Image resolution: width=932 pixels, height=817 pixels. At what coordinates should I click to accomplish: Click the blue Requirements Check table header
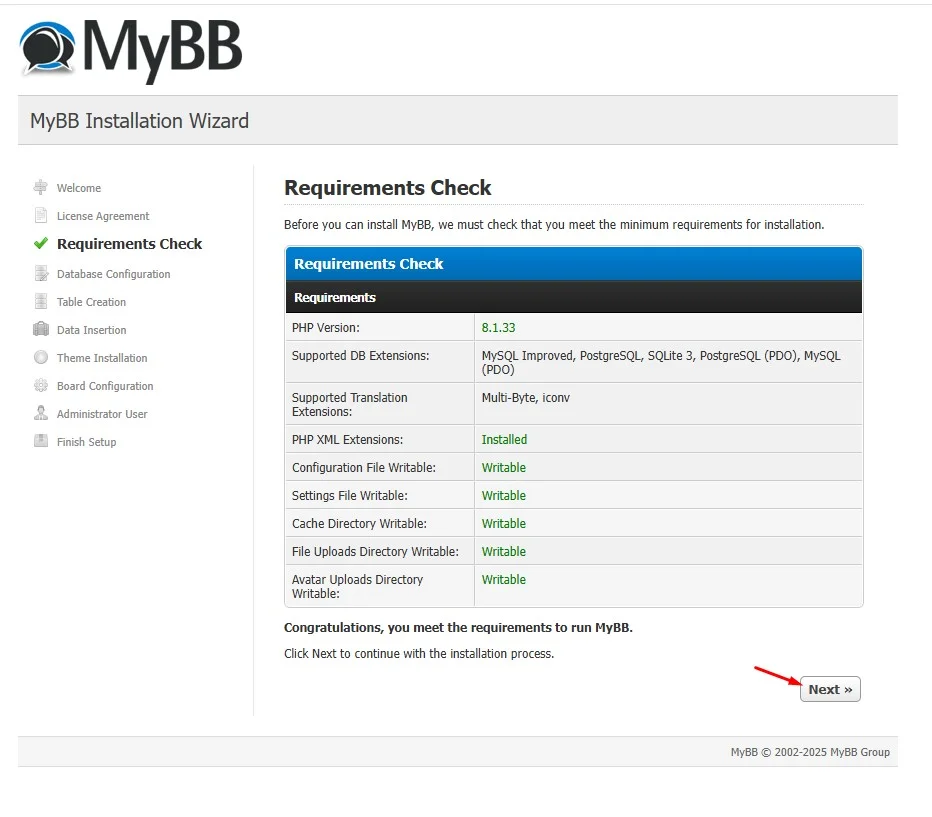[574, 264]
